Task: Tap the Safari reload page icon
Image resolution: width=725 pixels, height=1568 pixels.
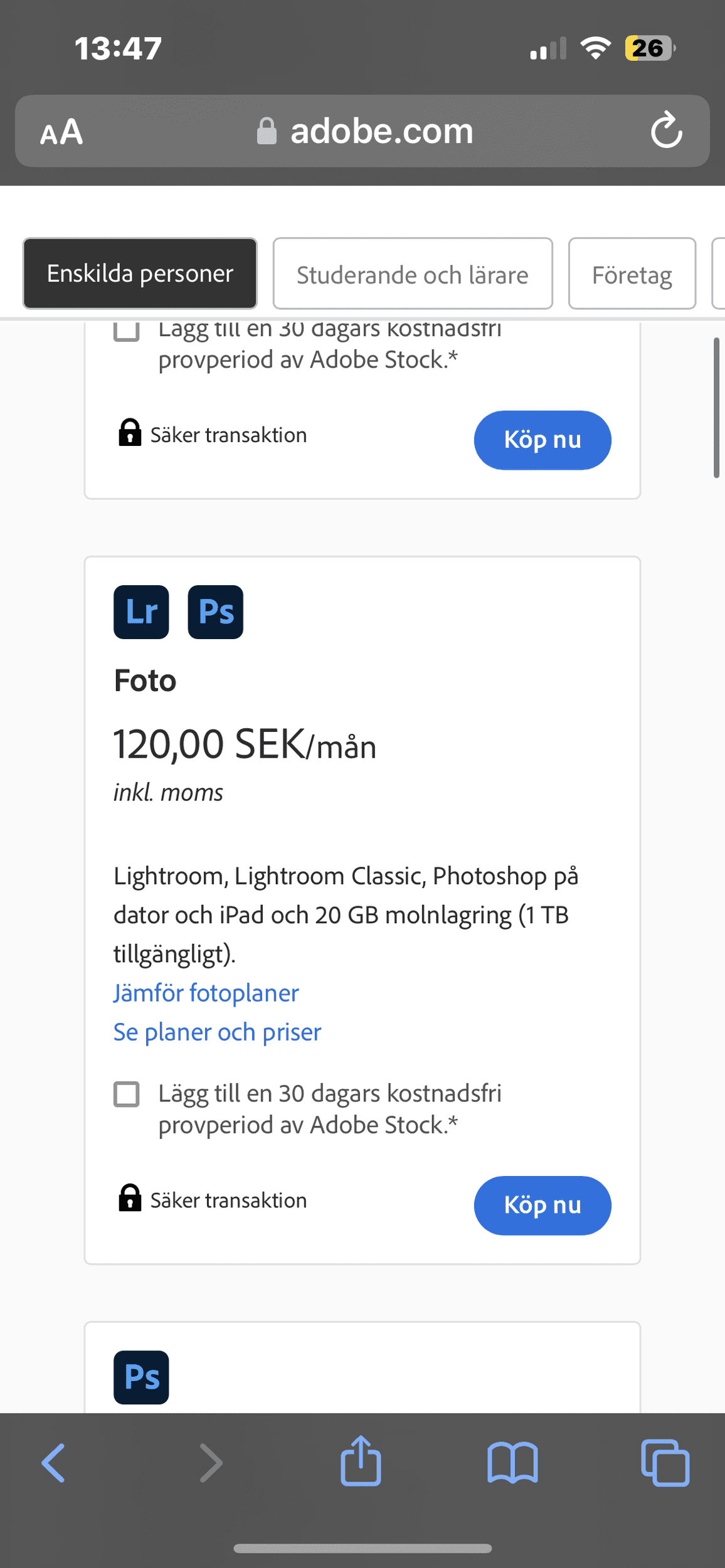Action: [666, 130]
